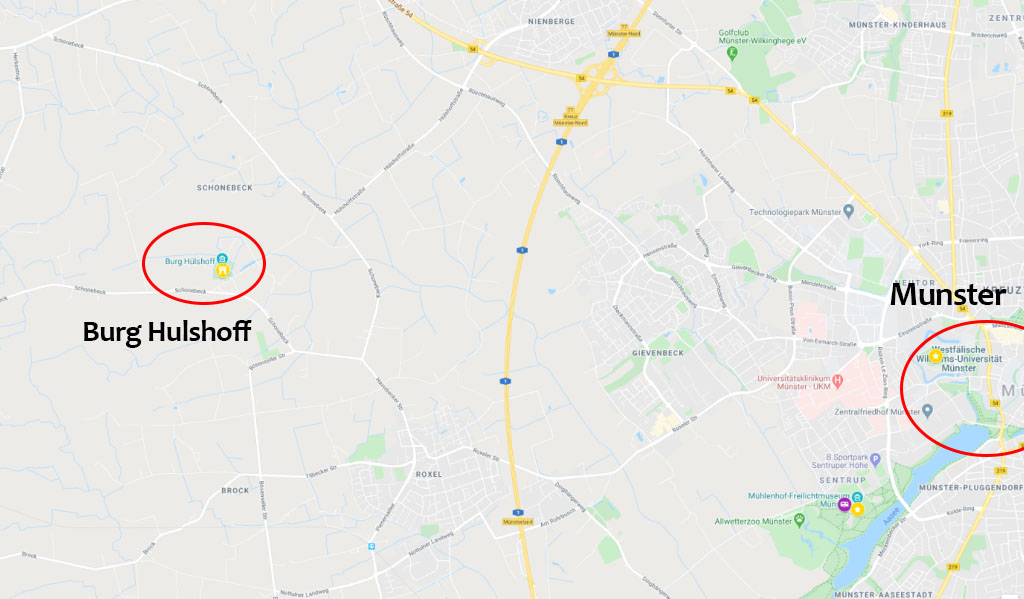Select the Schonebeck area label
The height and width of the screenshot is (599, 1024).
tap(225, 187)
